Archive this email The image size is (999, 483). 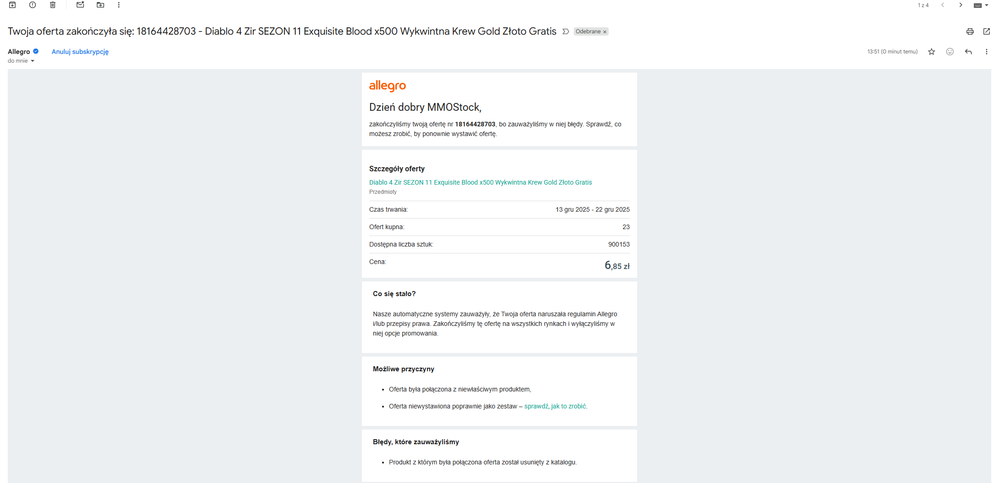12,5
